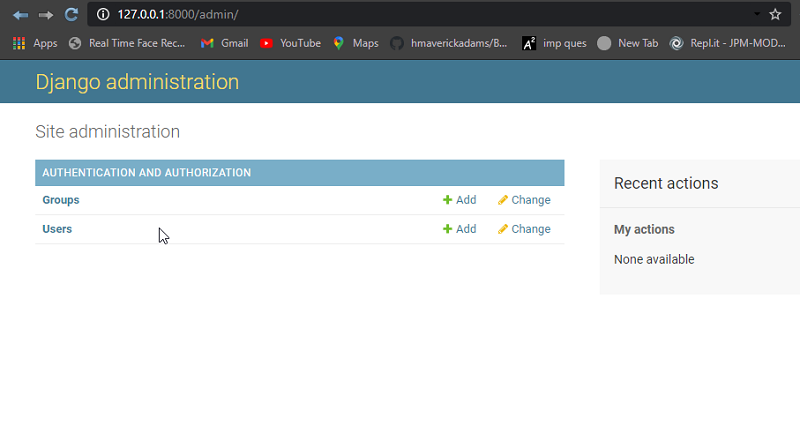The height and width of the screenshot is (448, 800).
Task: Click the Django administration title
Action: coord(137,82)
